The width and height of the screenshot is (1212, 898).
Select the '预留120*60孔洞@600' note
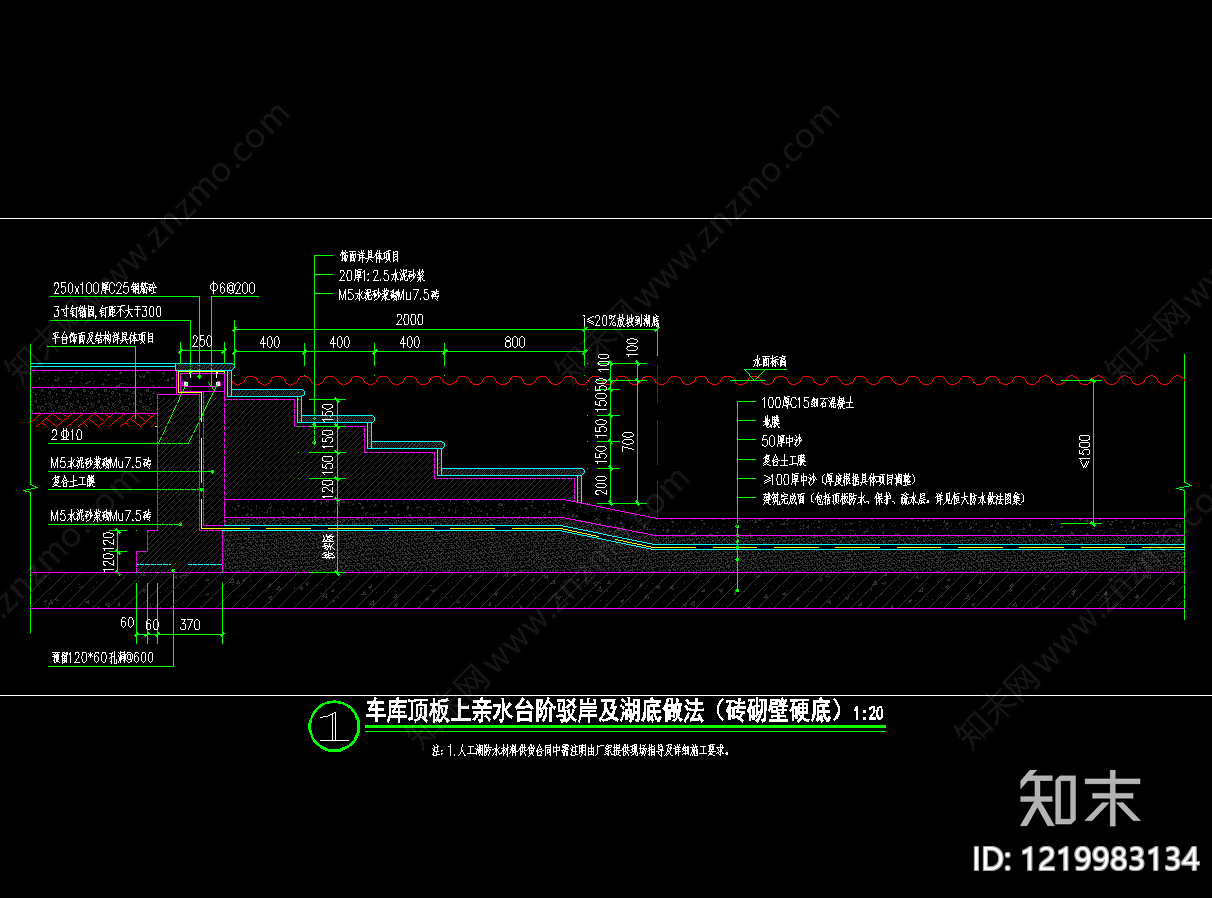point(102,658)
